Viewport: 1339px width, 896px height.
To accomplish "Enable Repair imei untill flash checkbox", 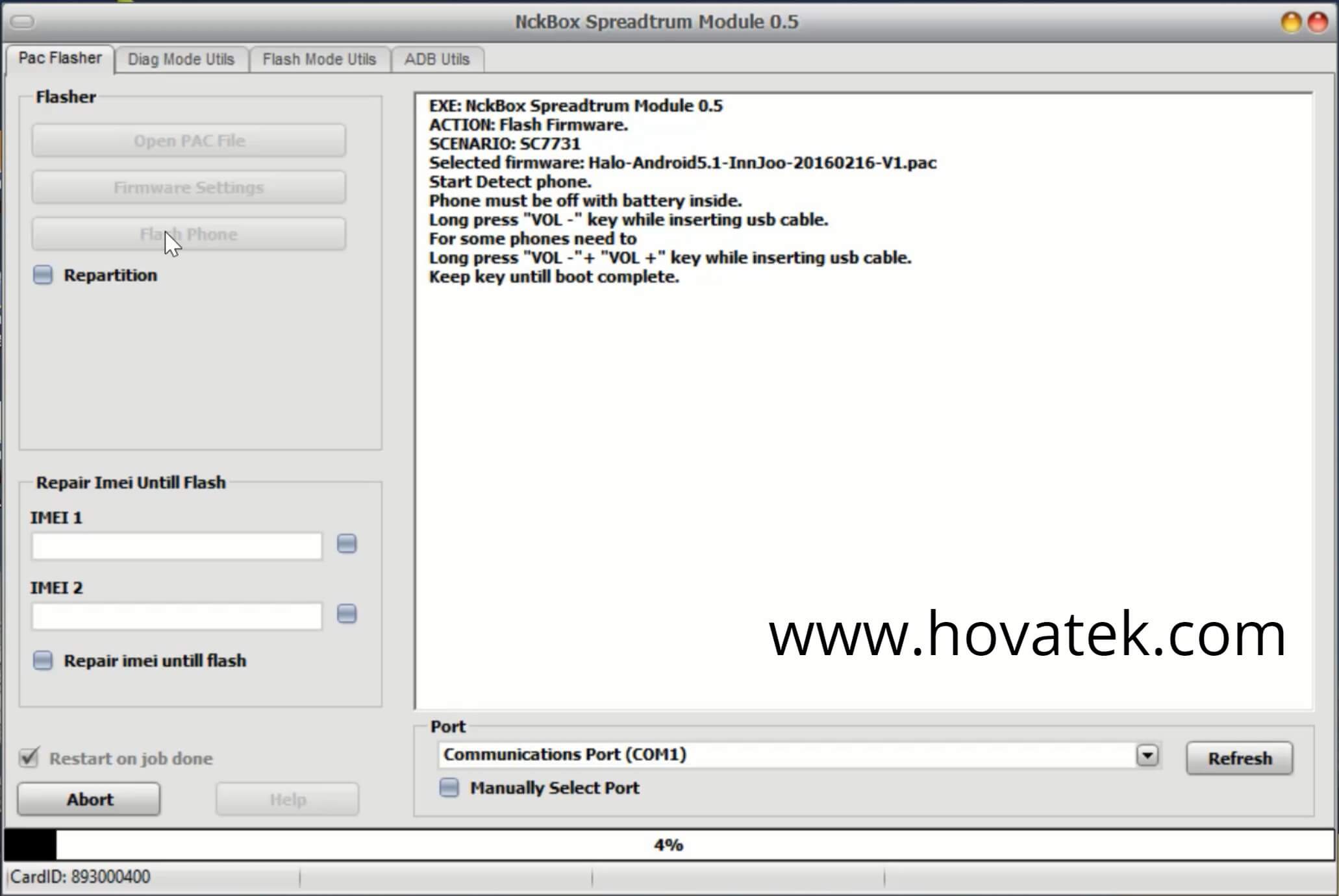I will (43, 661).
